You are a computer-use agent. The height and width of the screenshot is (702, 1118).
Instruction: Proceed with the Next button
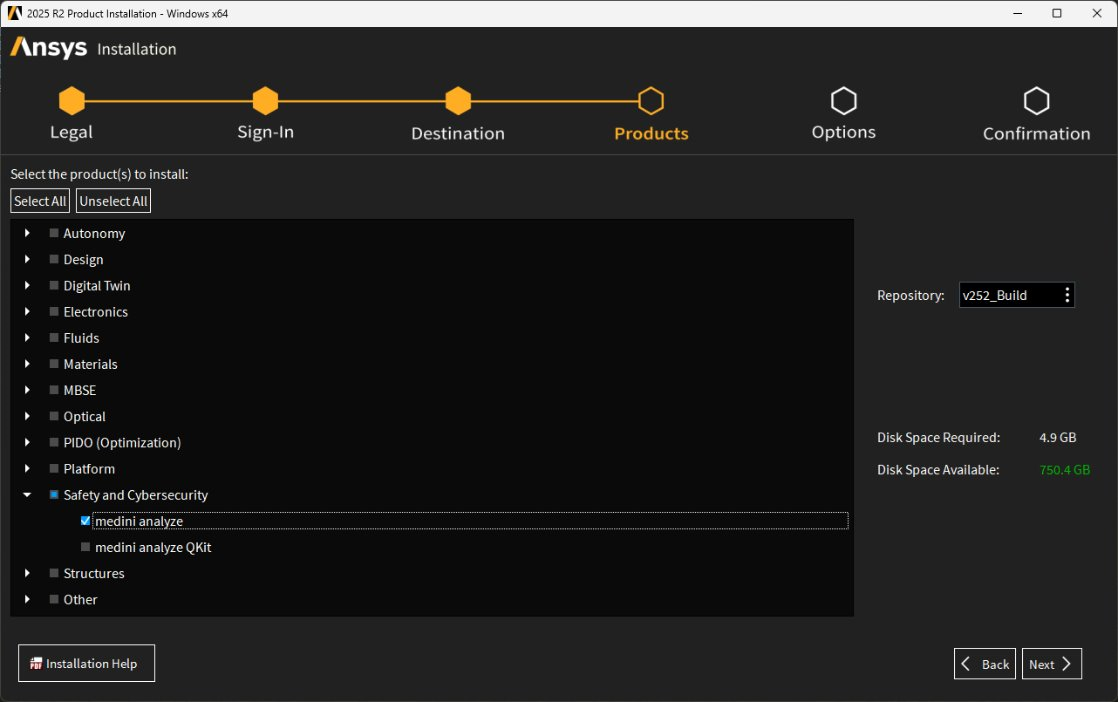[1051, 664]
